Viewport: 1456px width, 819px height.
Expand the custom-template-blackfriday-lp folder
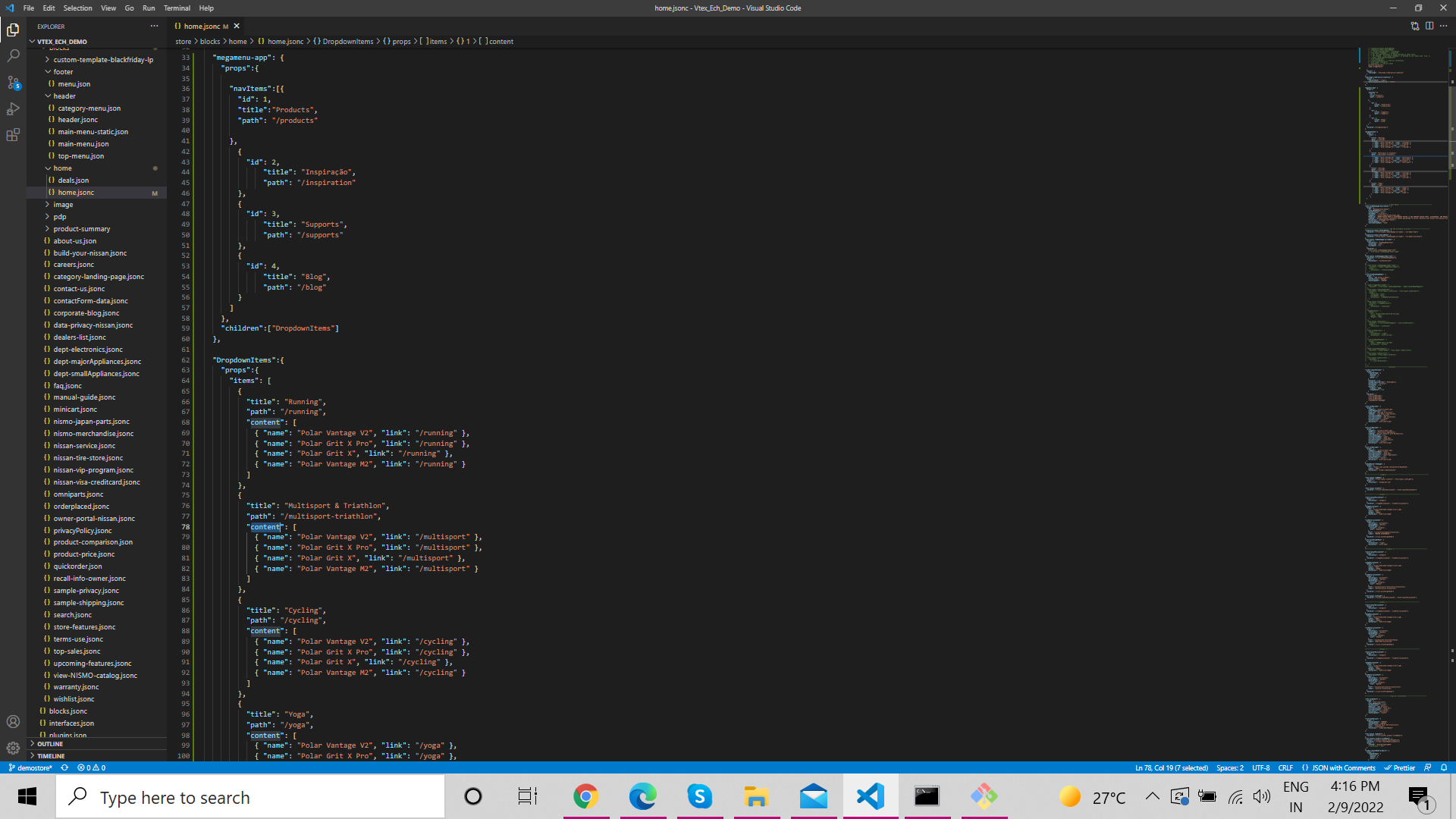coord(103,60)
